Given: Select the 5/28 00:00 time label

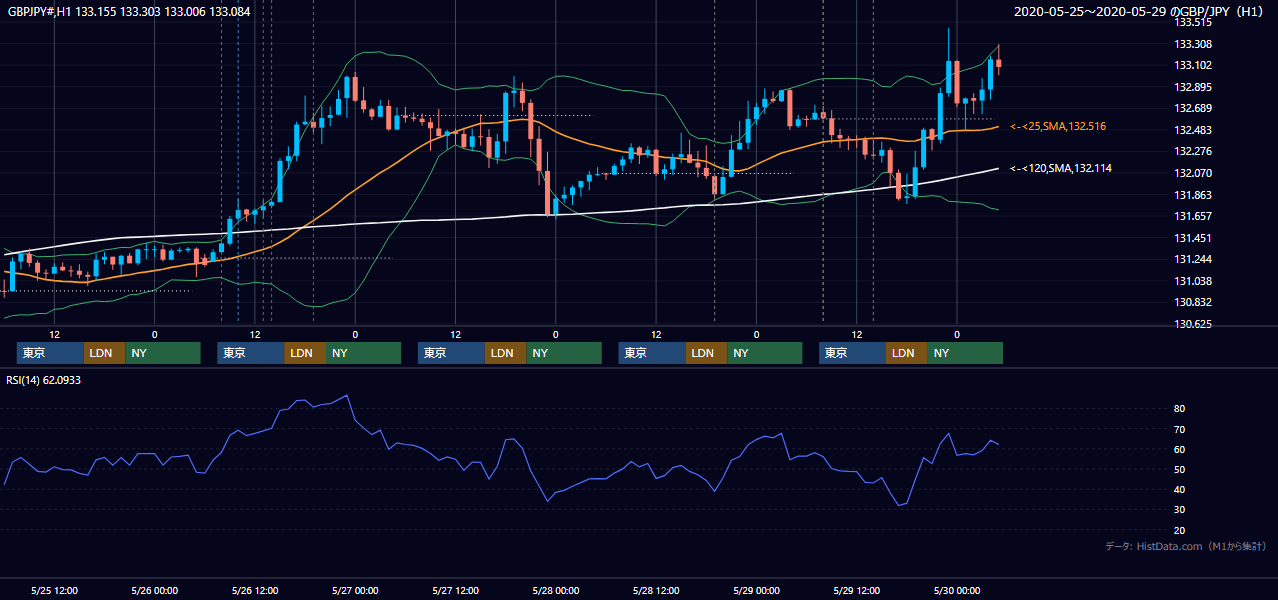Looking at the screenshot, I should tap(556, 590).
